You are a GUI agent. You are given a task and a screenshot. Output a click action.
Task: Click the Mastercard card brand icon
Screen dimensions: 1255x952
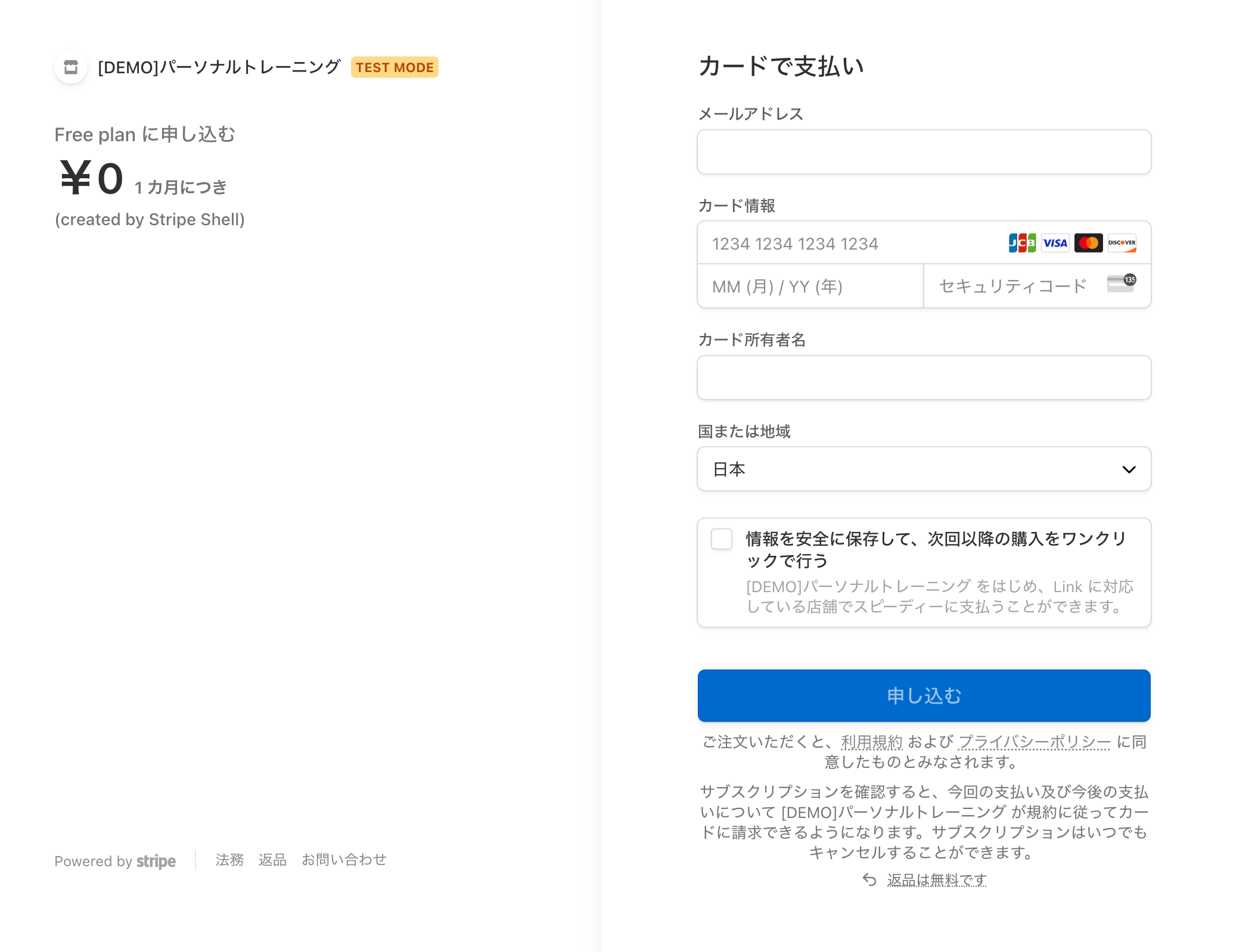tap(1088, 242)
